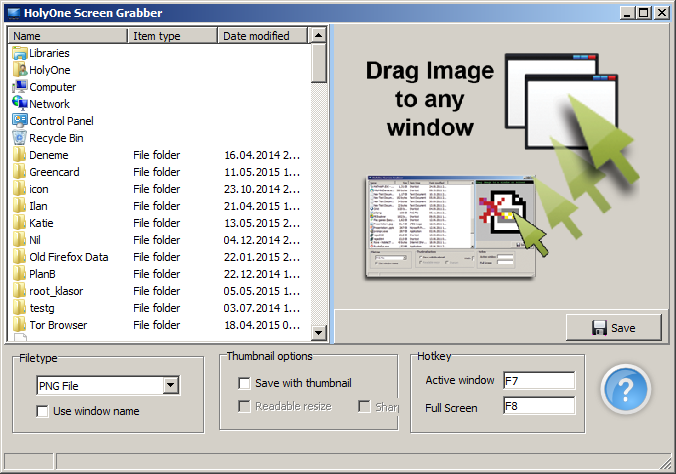The width and height of the screenshot is (676, 474).
Task: Click the Drag Image preview thumbnail
Action: tap(451, 226)
